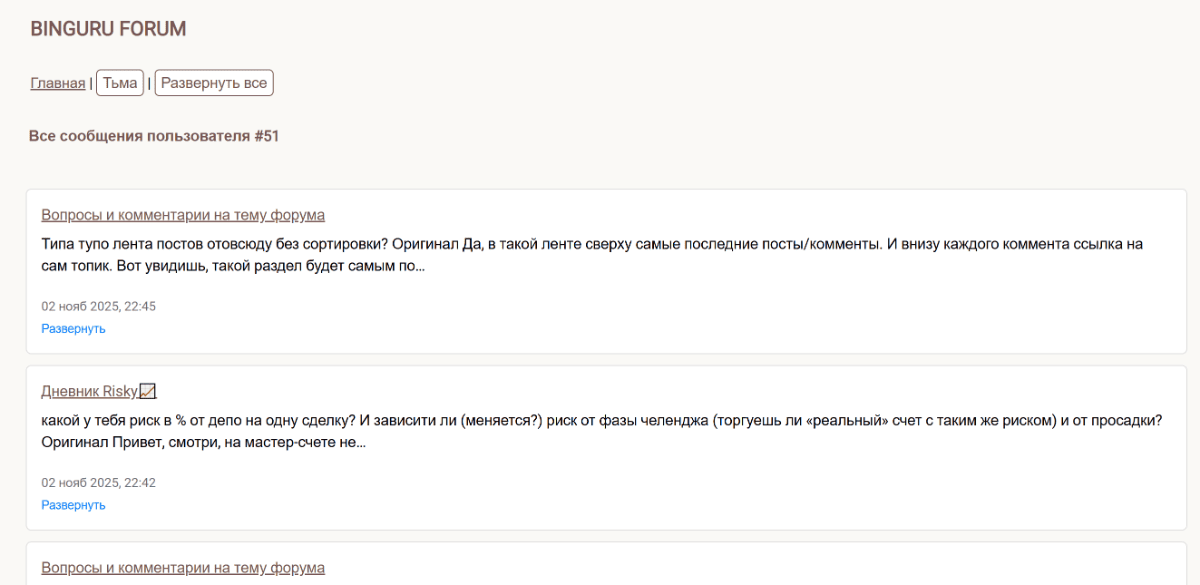Expand all posts with Развернуть все

point(214,83)
